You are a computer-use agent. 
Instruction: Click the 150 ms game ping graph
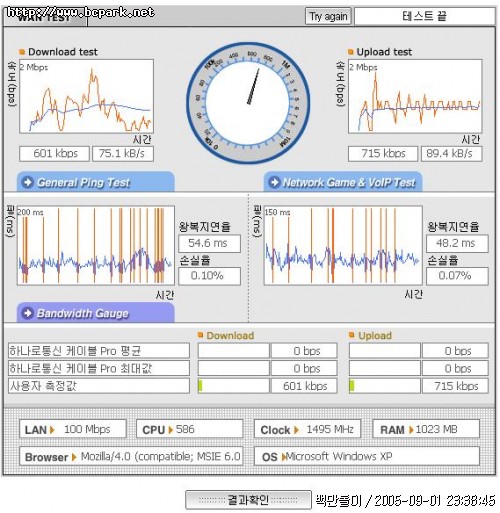(343, 245)
